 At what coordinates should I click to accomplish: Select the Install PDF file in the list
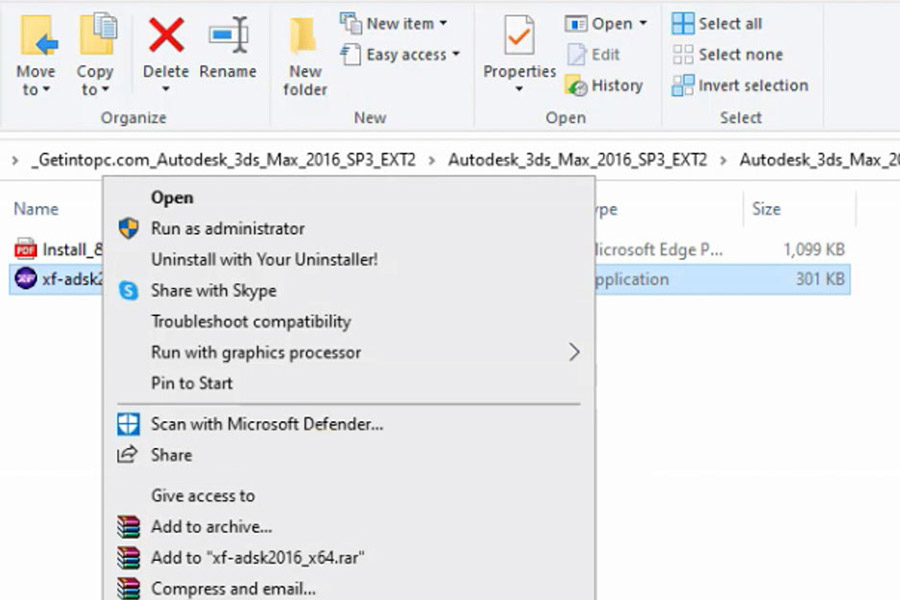(x=57, y=250)
